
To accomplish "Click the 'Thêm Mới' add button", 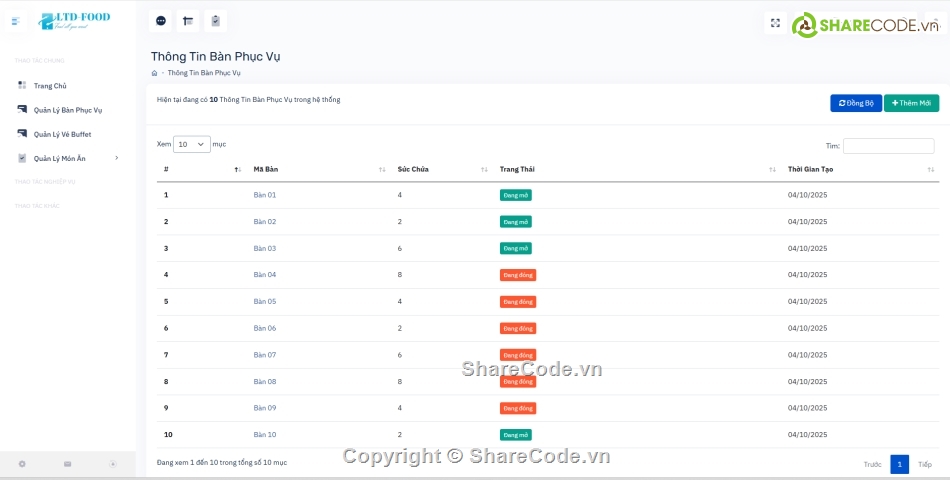I will [911, 103].
